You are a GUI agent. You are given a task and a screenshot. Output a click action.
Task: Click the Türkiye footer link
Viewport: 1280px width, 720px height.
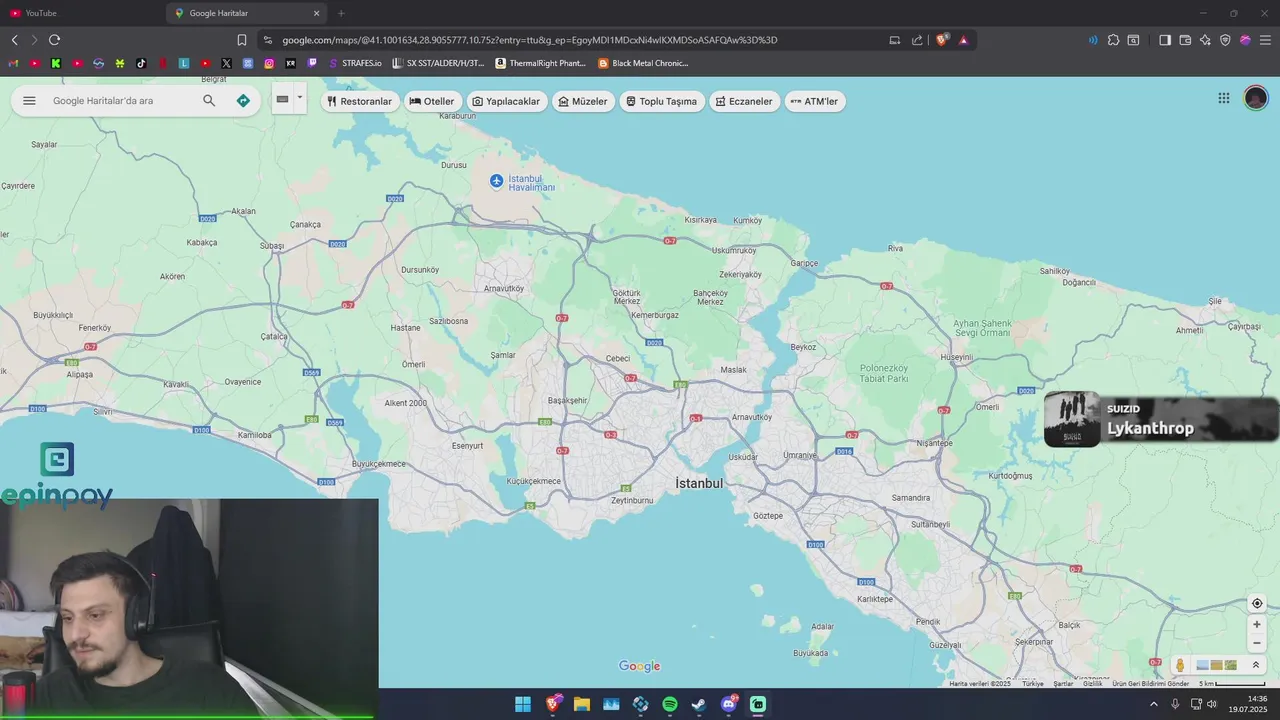tap(1033, 684)
